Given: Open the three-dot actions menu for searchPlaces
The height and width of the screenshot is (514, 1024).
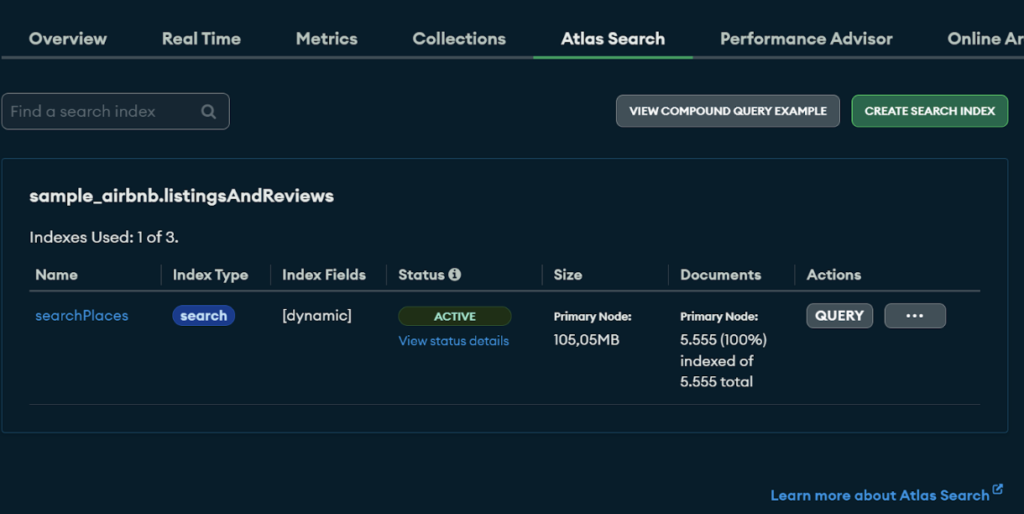Looking at the screenshot, I should (915, 315).
